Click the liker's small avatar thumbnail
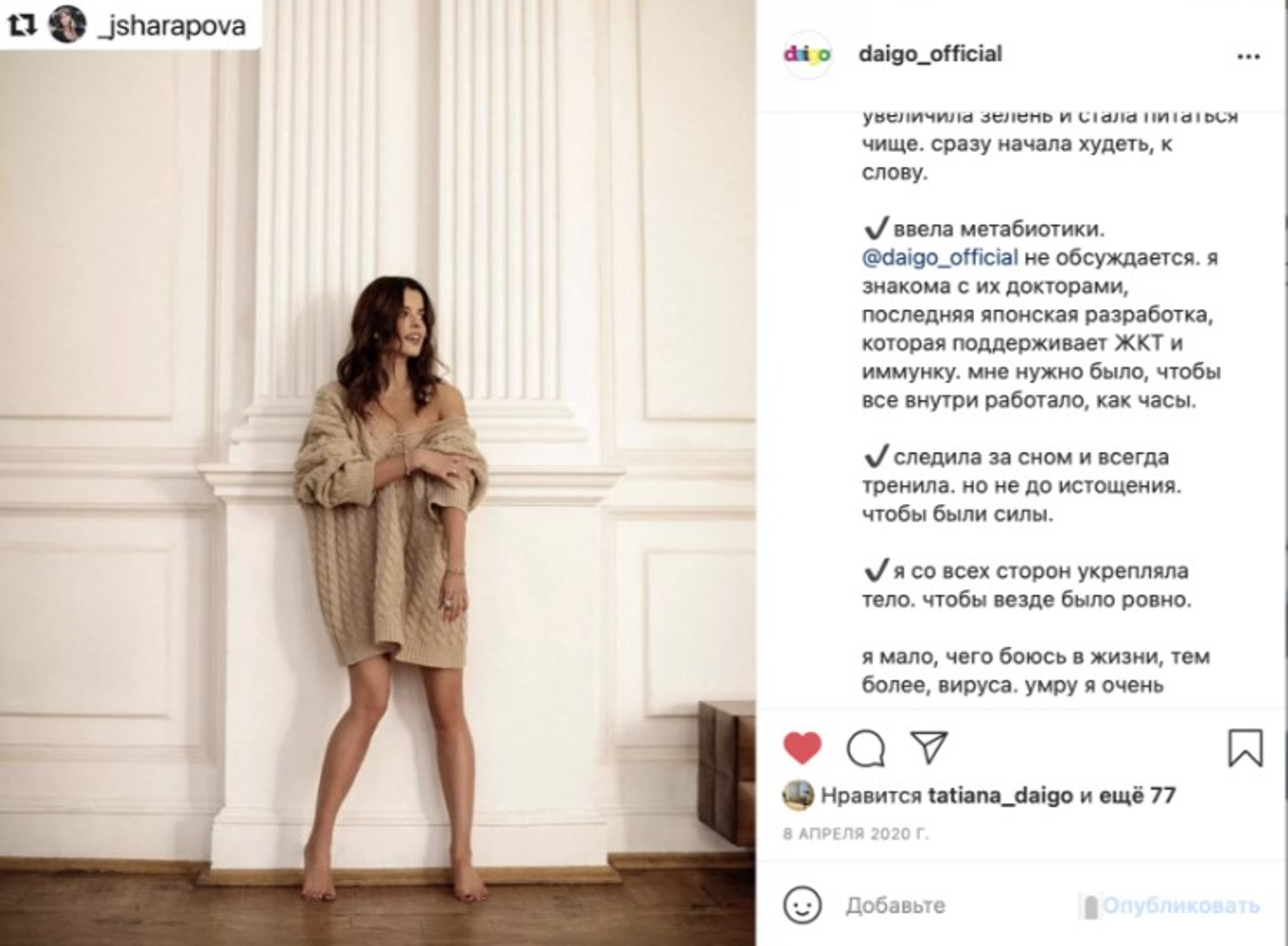Image resolution: width=1288 pixels, height=946 pixels. 798,796
